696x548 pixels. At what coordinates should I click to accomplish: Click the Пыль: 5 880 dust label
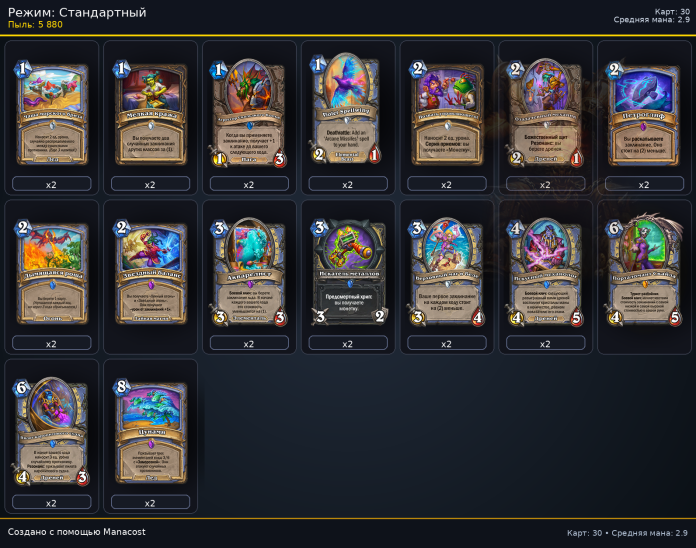click(x=35, y=25)
